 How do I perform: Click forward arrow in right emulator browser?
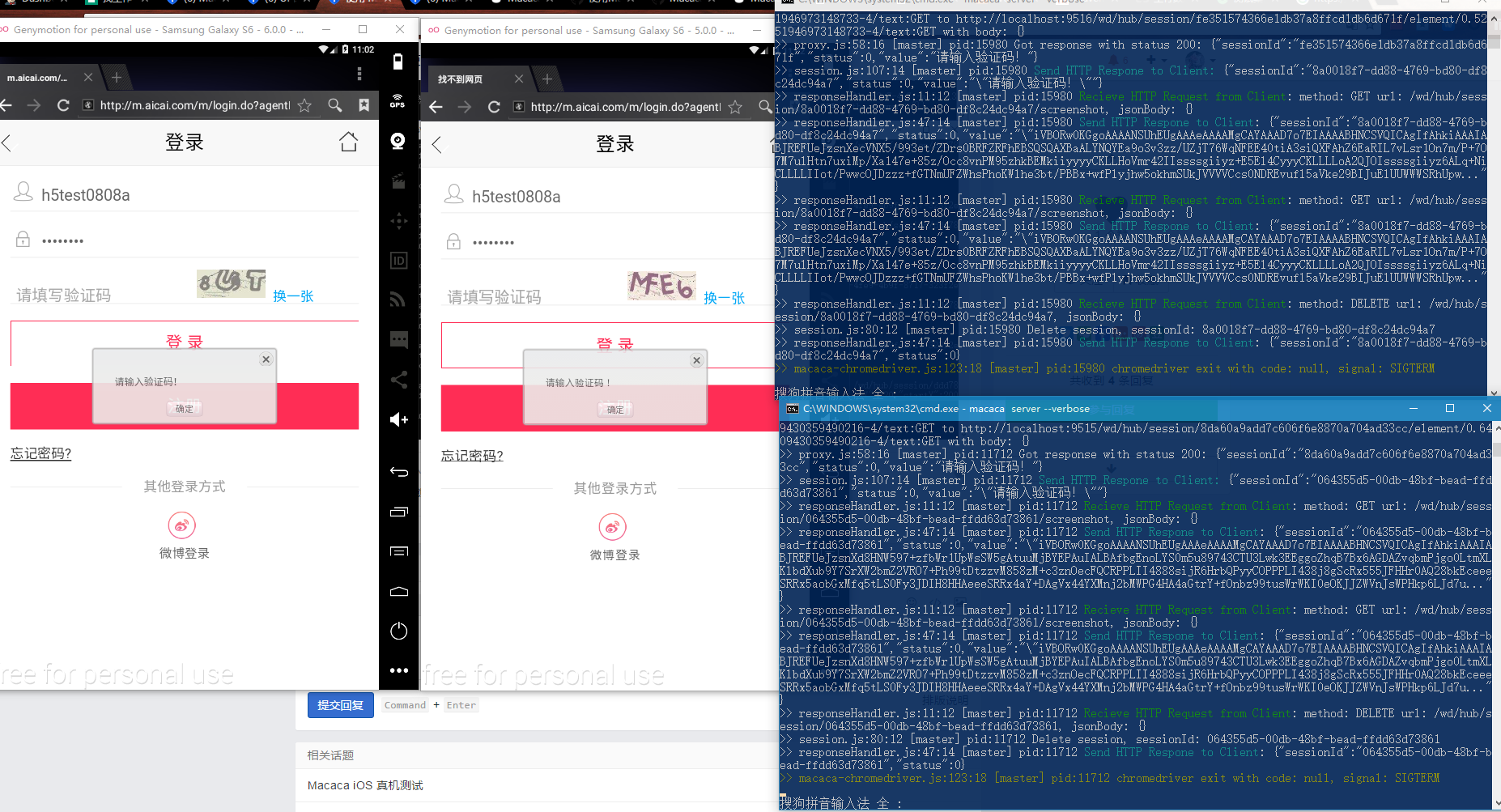[x=464, y=107]
